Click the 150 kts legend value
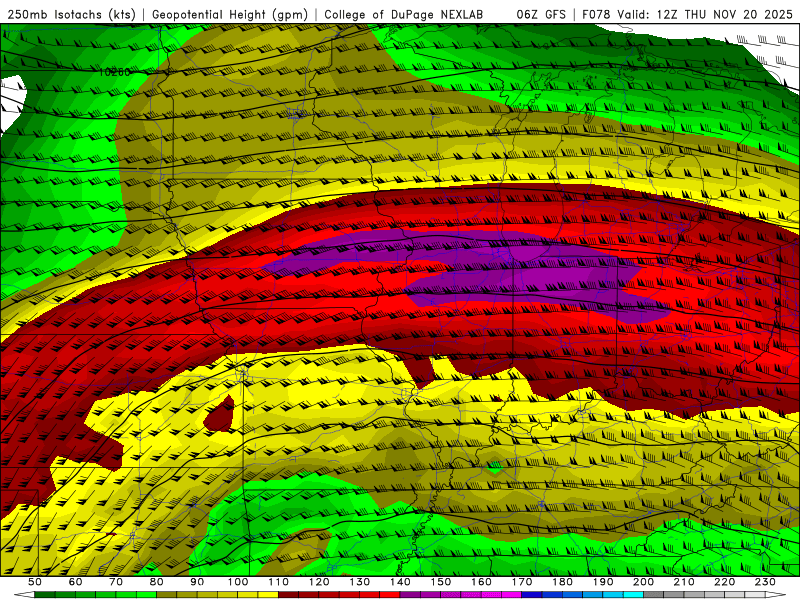 tap(441, 582)
